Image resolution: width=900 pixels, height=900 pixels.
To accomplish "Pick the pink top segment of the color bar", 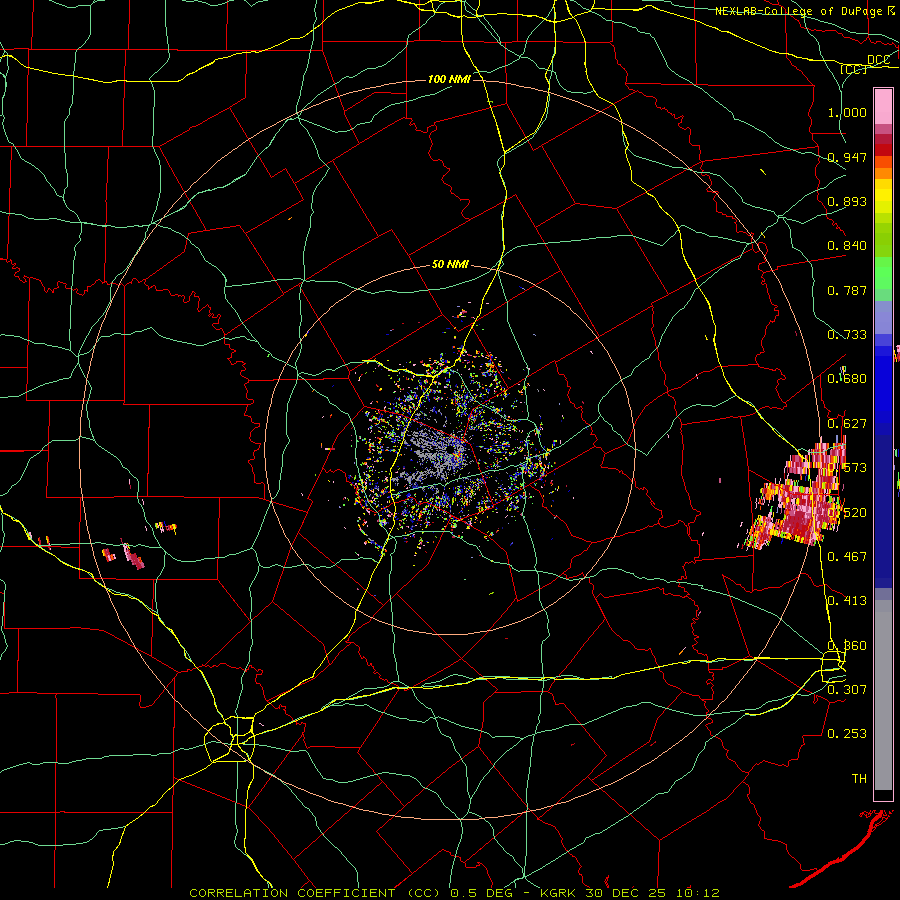I will pyautogui.click(x=883, y=107).
